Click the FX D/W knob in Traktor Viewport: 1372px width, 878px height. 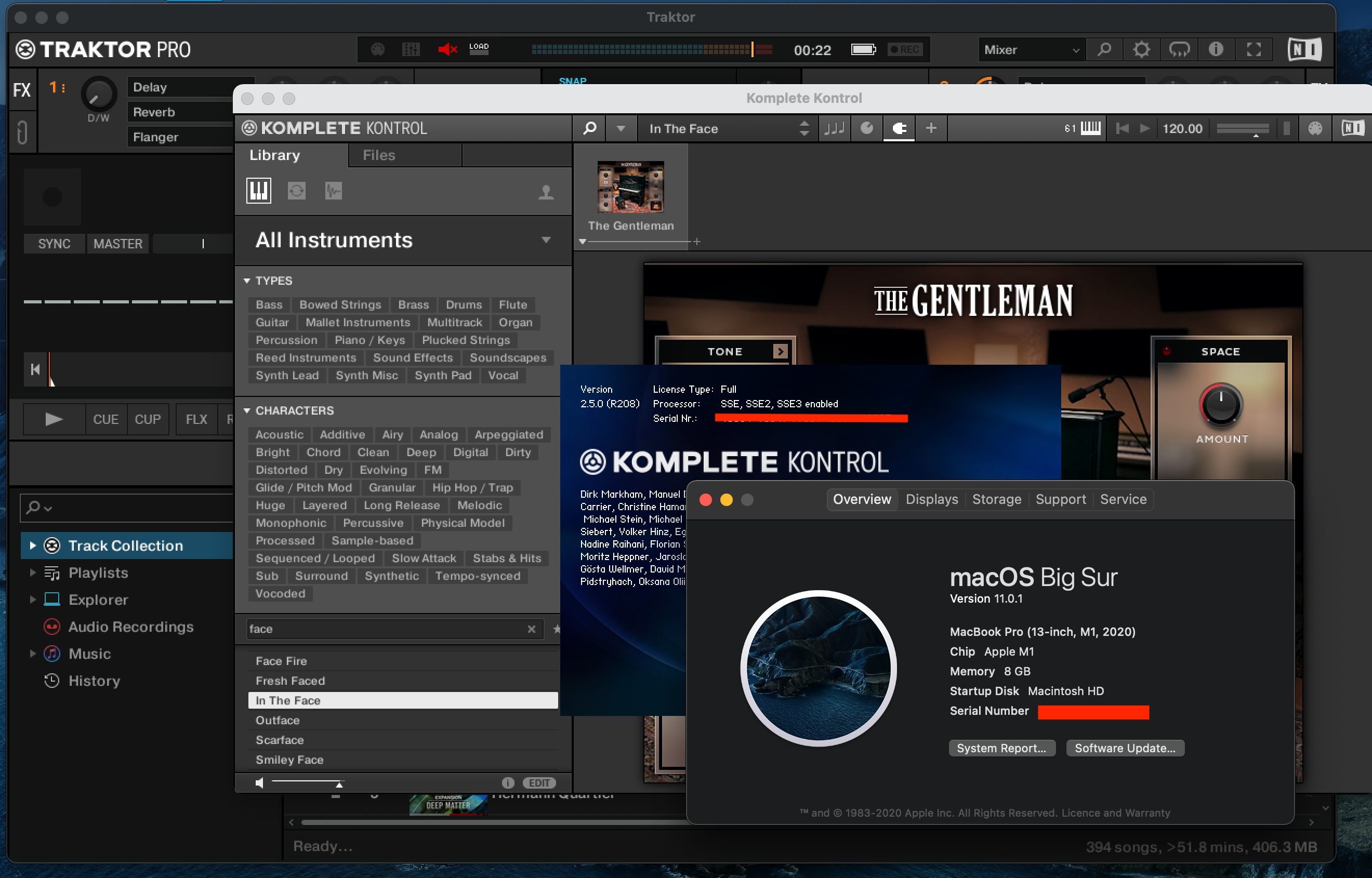tap(99, 94)
